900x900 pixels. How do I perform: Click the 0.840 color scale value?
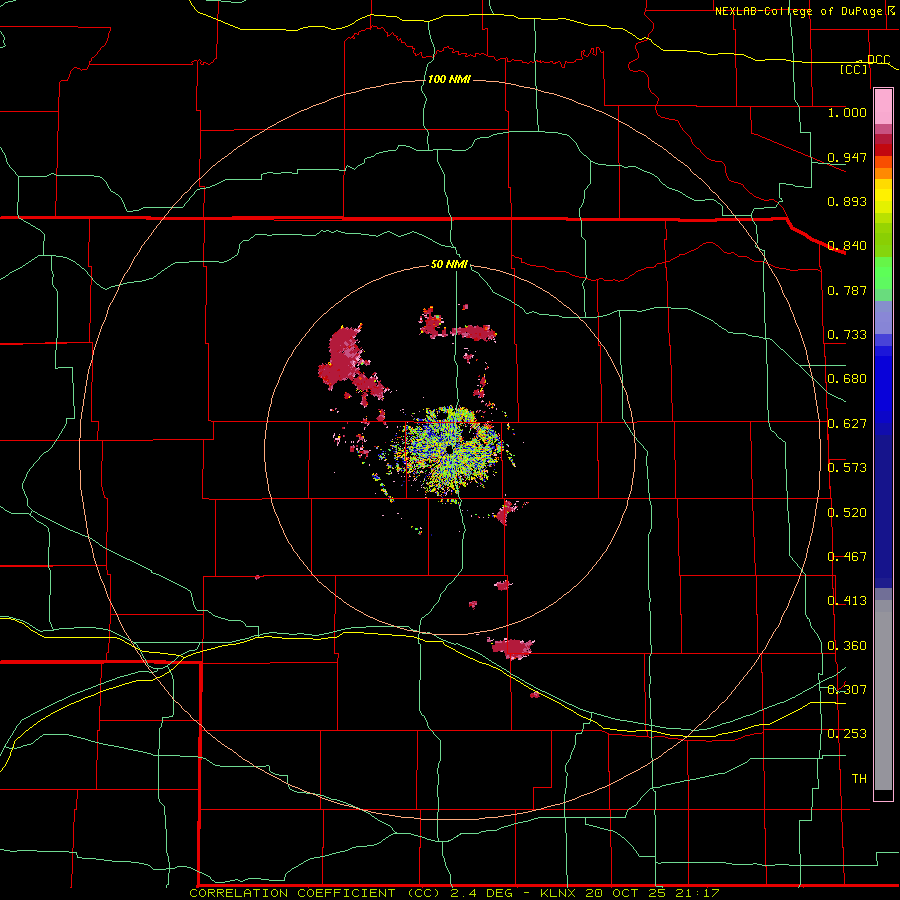point(847,246)
